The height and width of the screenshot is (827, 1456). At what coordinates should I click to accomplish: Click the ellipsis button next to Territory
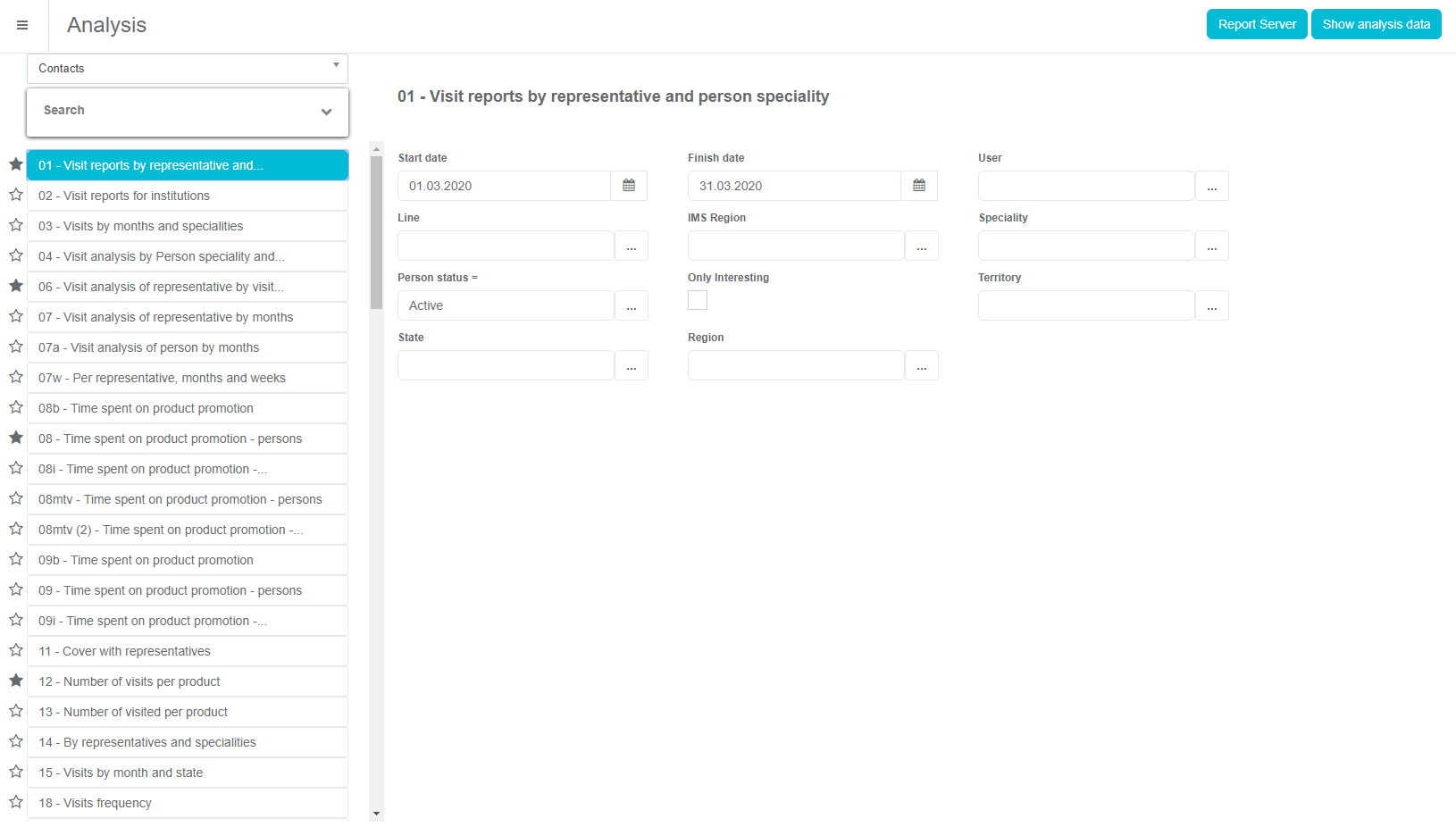[x=1211, y=305]
